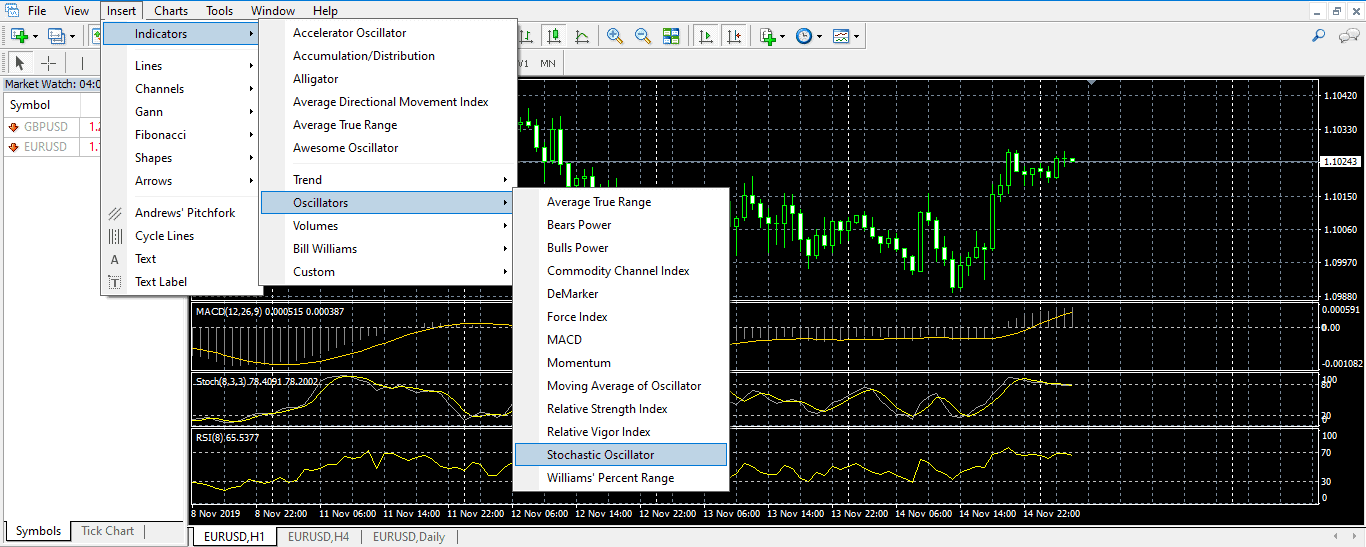
Task: Tile chart windows icon
Action: click(x=671, y=36)
